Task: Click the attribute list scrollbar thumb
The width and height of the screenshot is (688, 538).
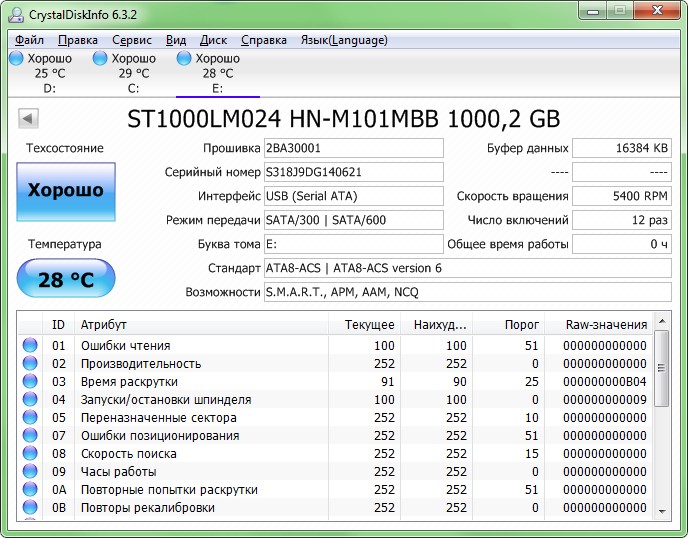Action: [662, 368]
